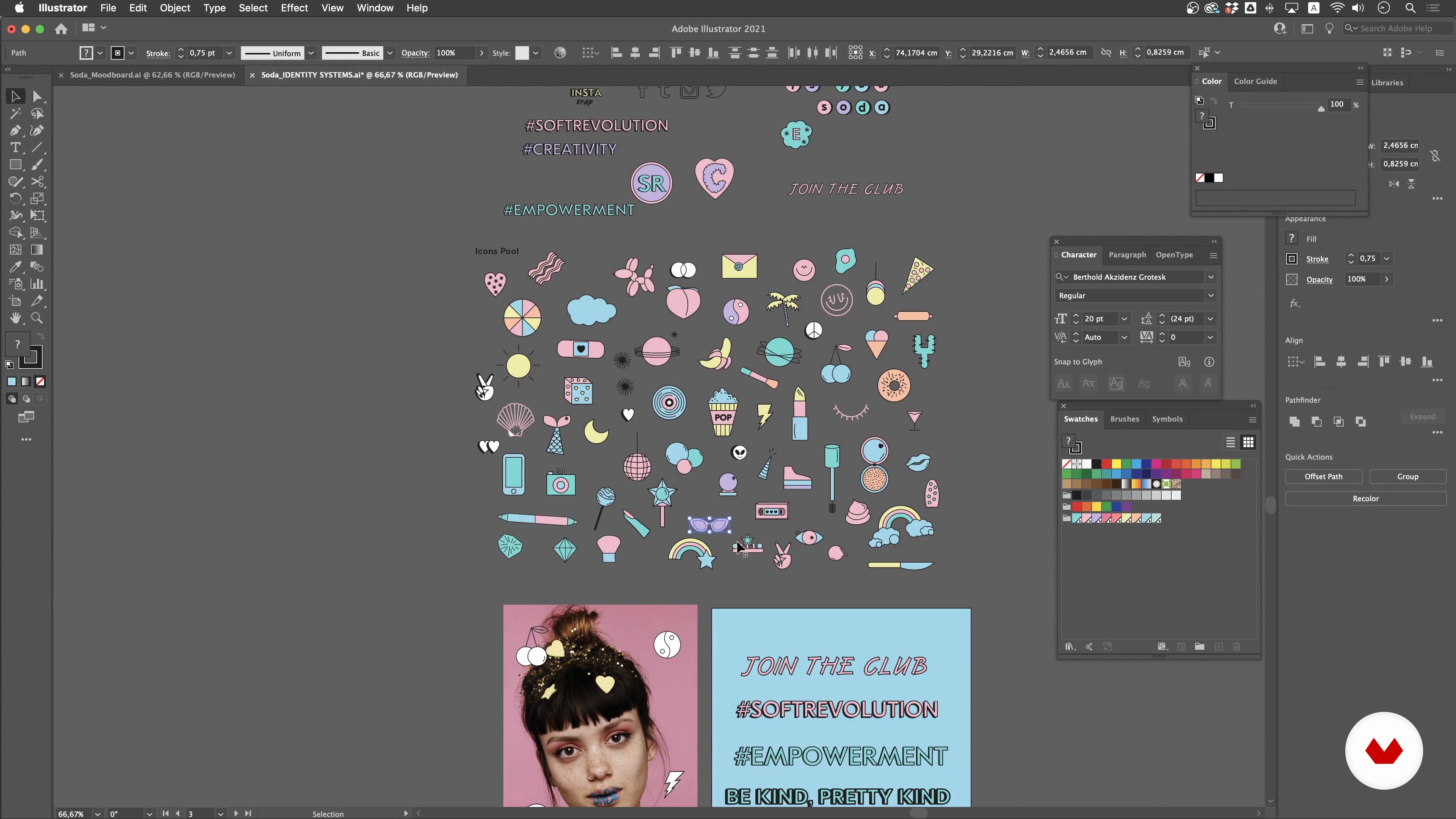Select the Scale tool
This screenshot has width=1456, height=819.
[x=37, y=198]
